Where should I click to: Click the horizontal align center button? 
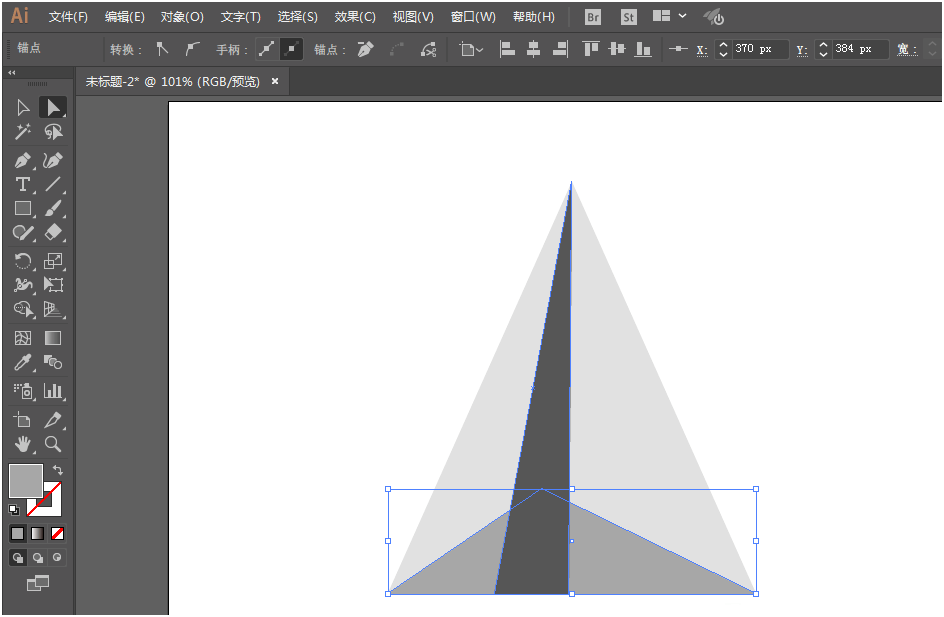point(533,49)
